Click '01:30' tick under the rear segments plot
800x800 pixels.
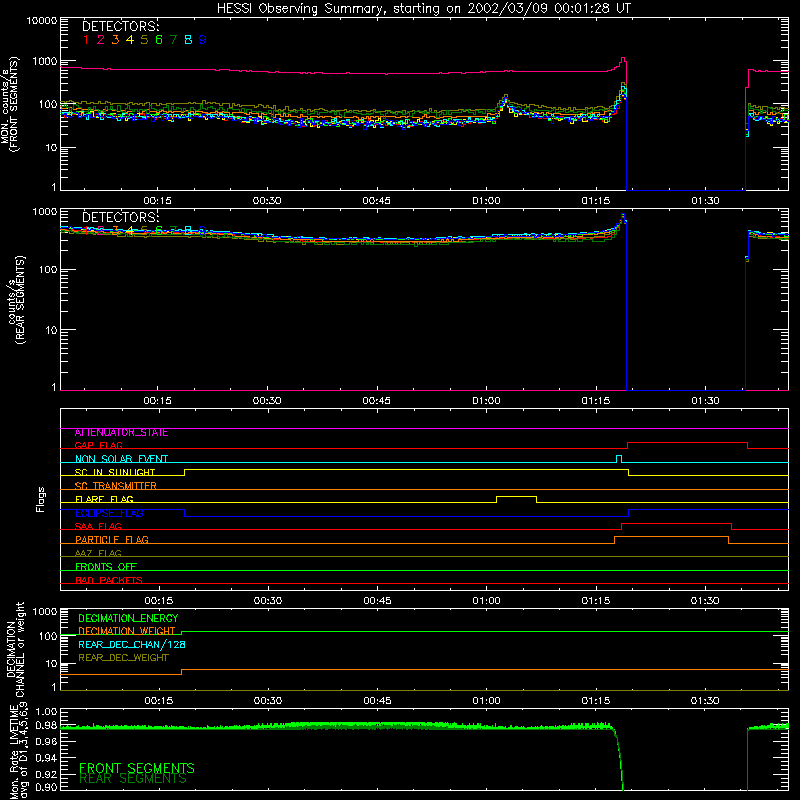point(706,401)
